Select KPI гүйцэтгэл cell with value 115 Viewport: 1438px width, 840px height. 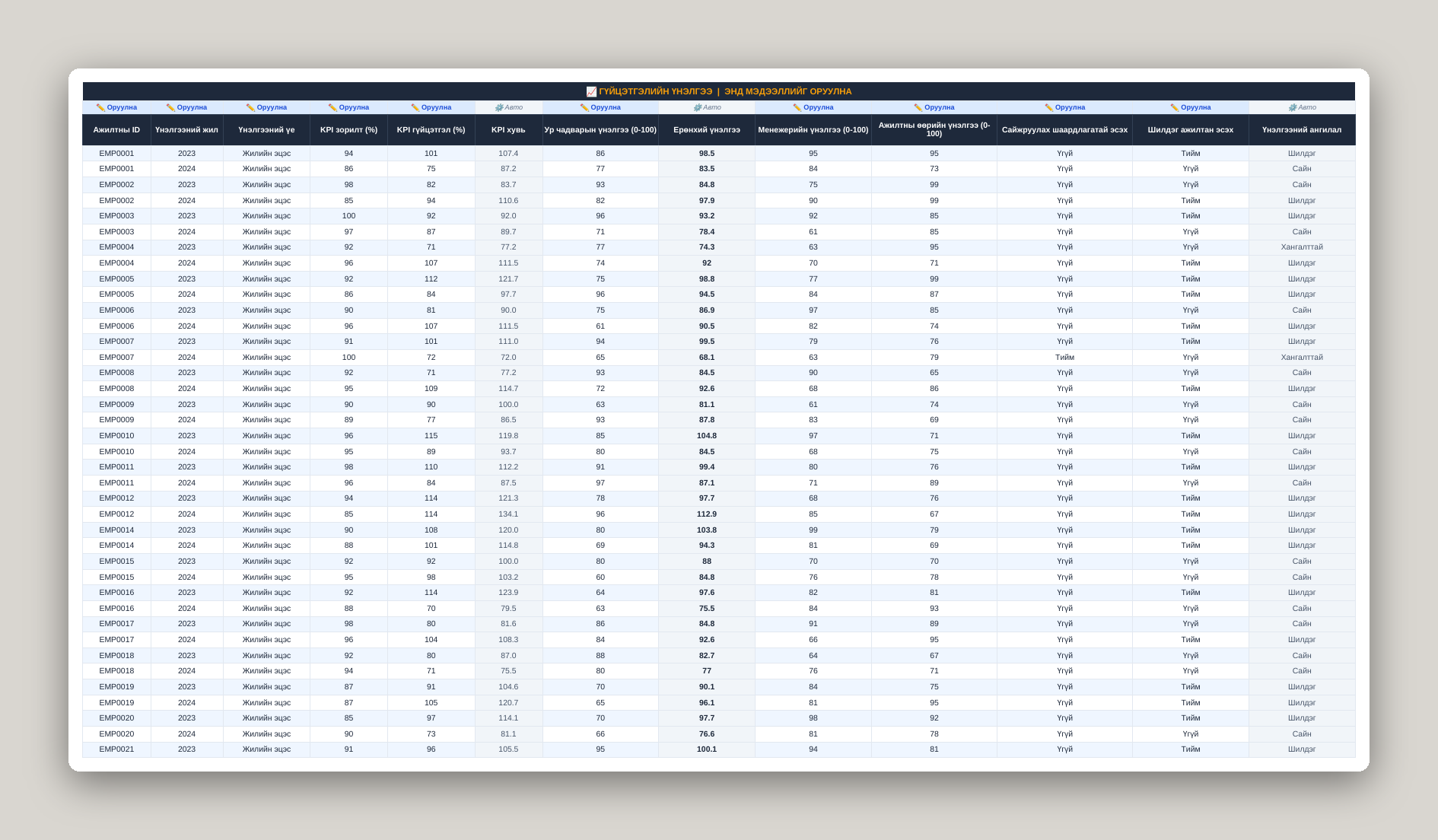point(431,436)
